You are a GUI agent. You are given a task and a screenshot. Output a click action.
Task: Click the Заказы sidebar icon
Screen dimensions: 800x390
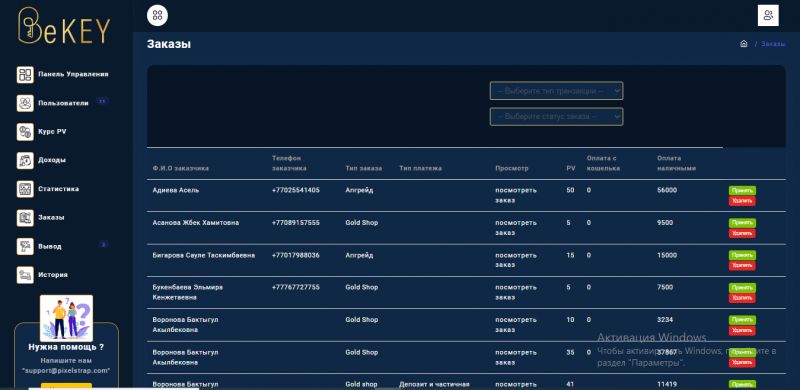pyautogui.click(x=25, y=217)
